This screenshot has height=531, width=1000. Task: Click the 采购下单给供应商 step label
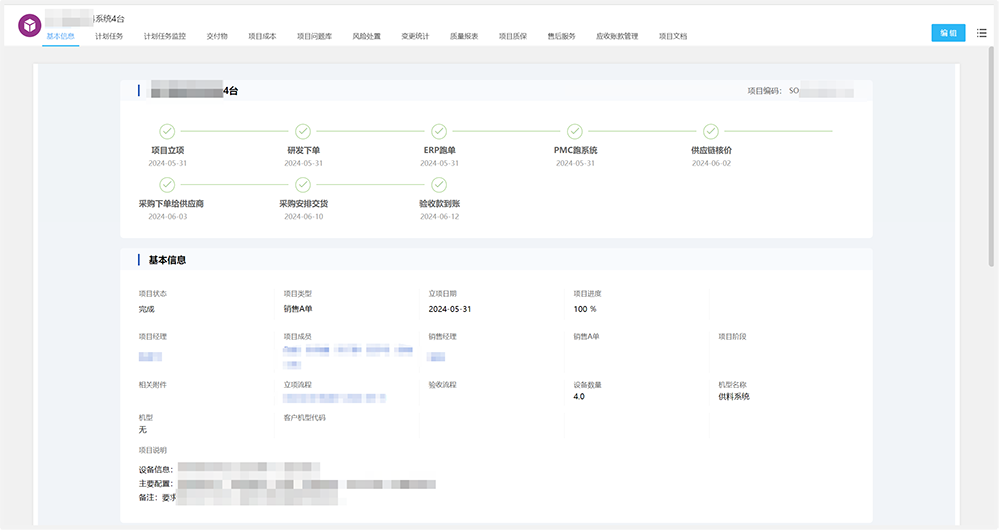(171, 204)
